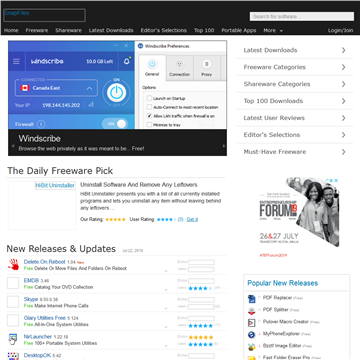
Task: Open the NirLauncher title link
Action: coord(38,337)
